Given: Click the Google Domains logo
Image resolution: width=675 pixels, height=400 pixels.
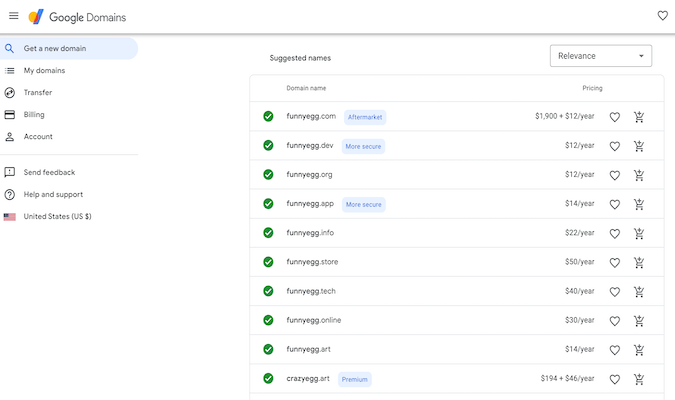Looking at the screenshot, I should click(76, 17).
